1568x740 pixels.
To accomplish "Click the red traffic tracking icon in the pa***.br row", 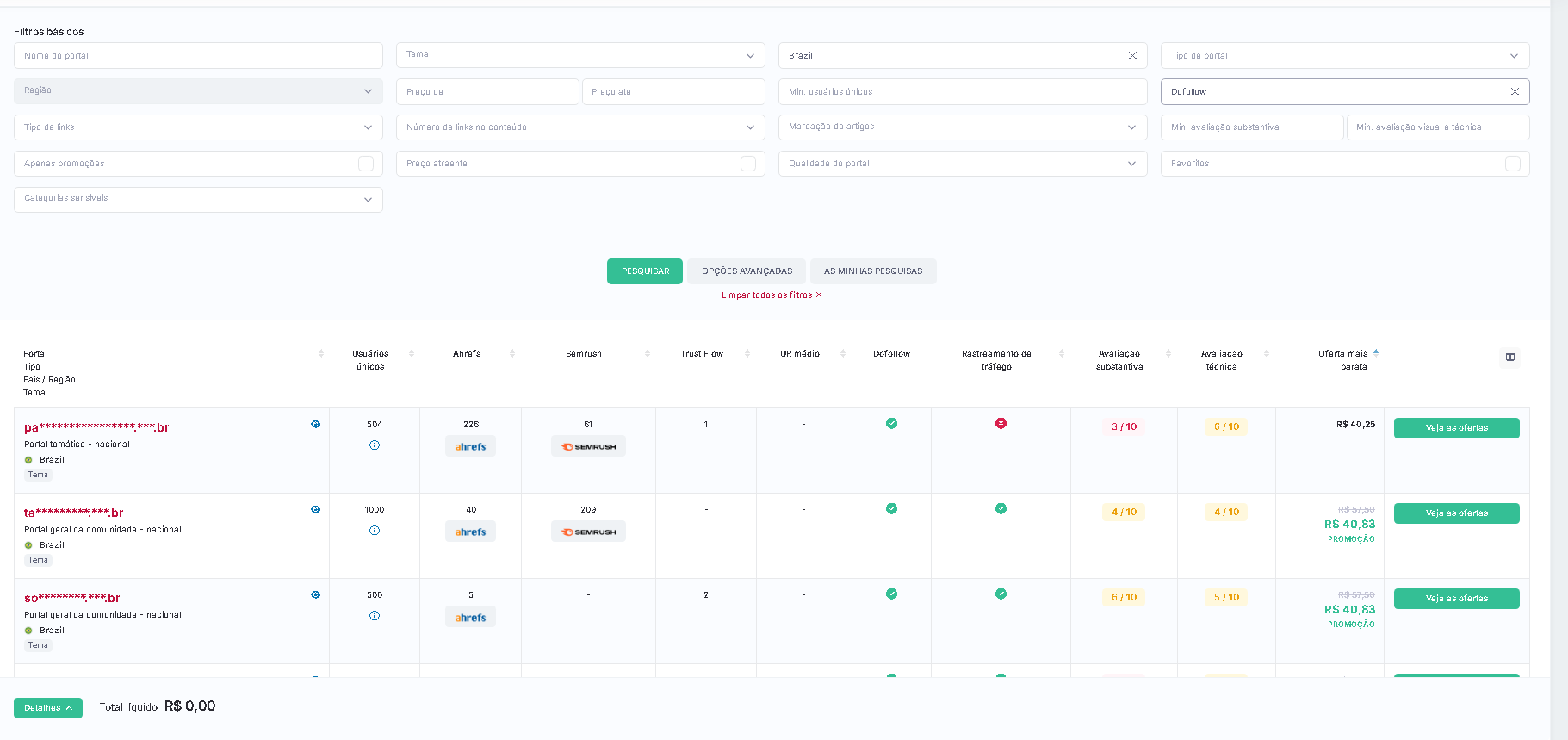I will tap(1001, 423).
